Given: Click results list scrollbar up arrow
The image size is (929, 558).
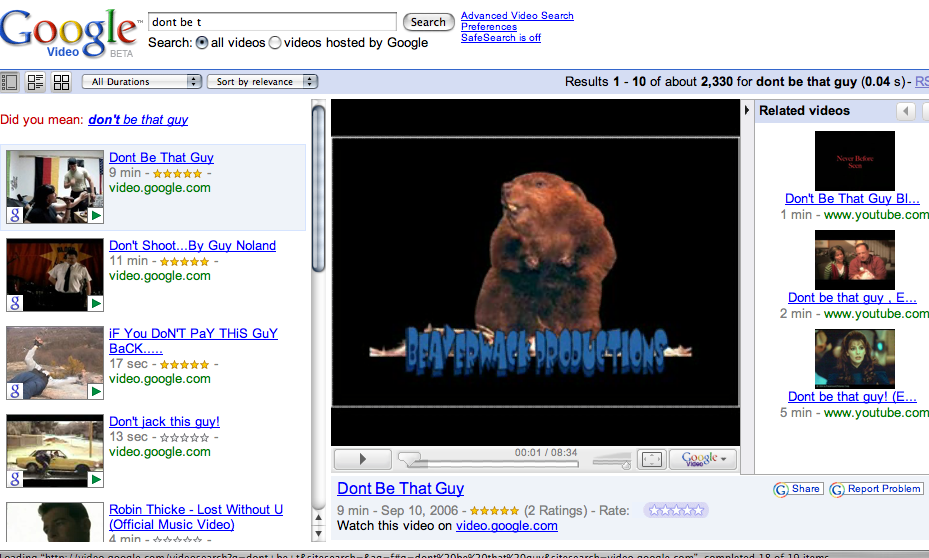Looking at the screenshot, I should (318, 517).
